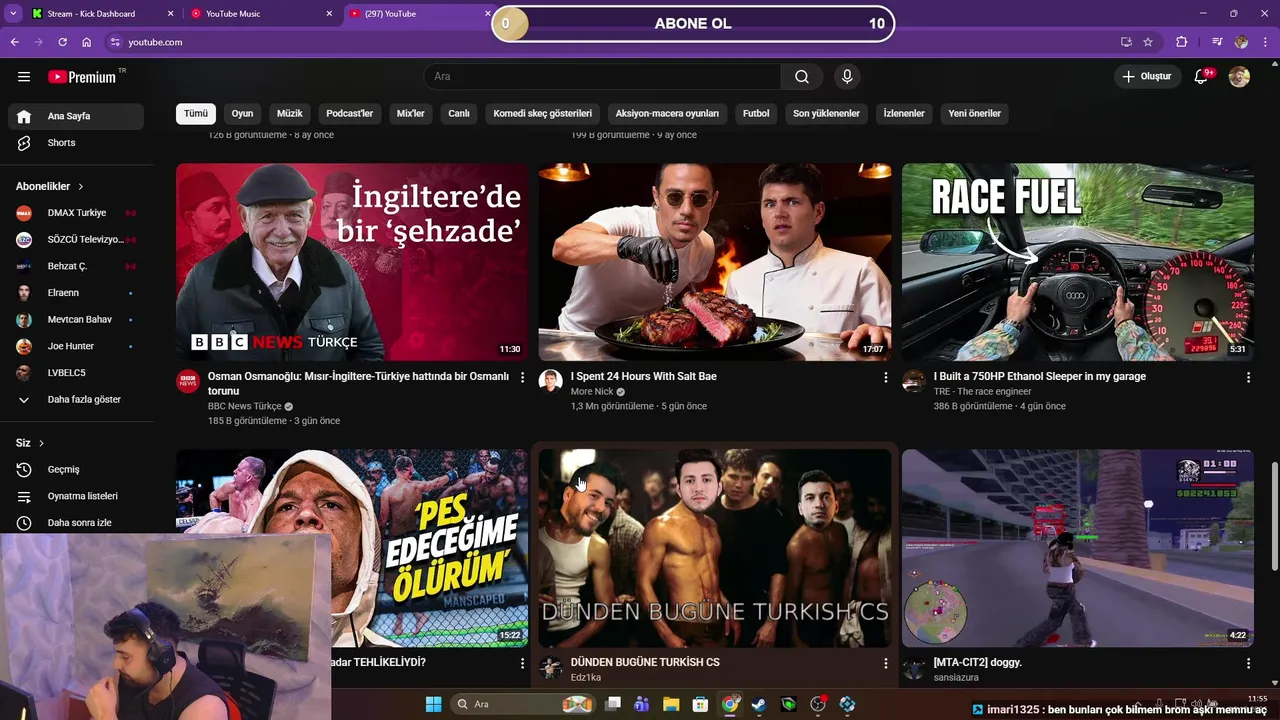
Task: Launch Steam from the taskbar
Action: [x=759, y=704]
